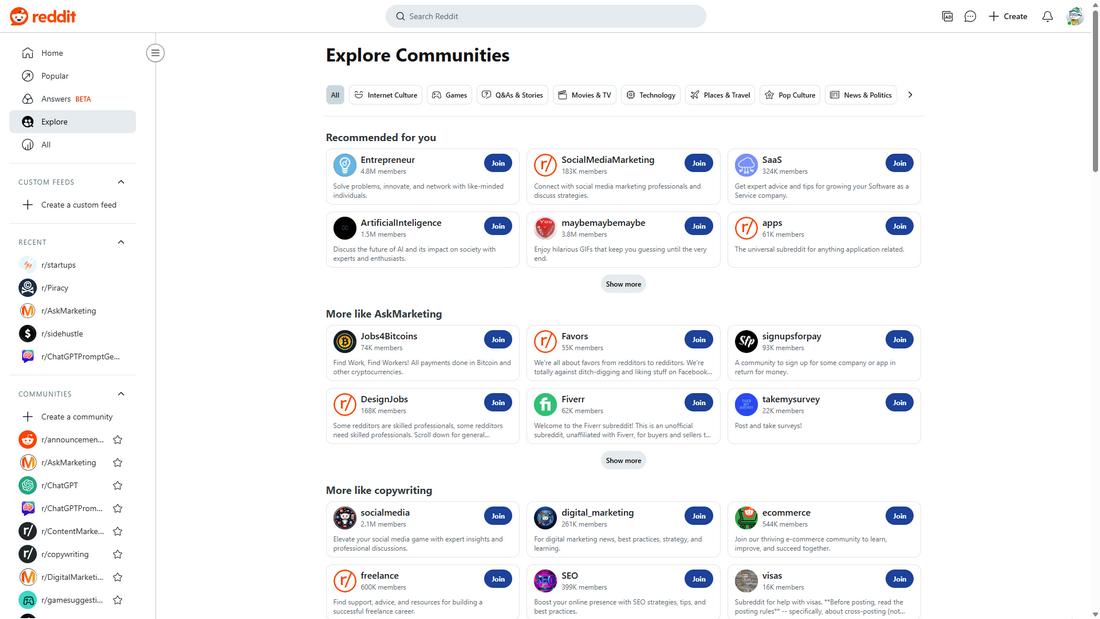The height and width of the screenshot is (619, 1100).
Task: Collapse the Recent section chevron
Action: click(121, 242)
